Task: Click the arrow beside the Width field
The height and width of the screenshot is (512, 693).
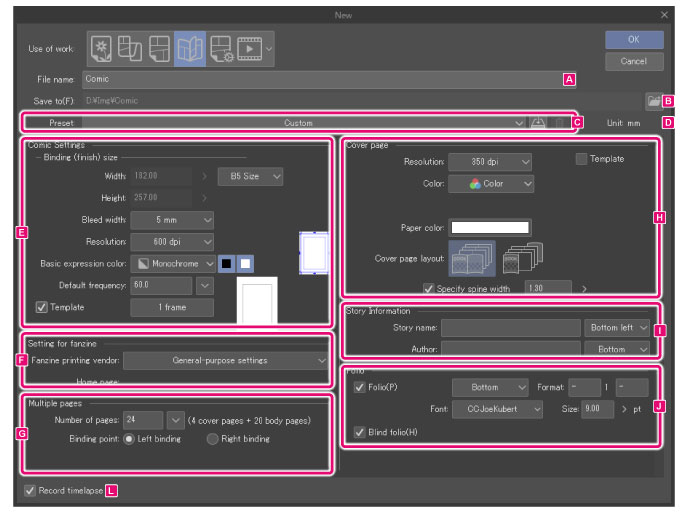Action: (x=204, y=176)
